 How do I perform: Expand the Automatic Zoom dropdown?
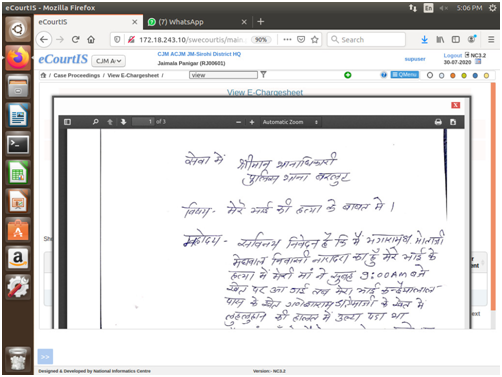tap(290, 122)
